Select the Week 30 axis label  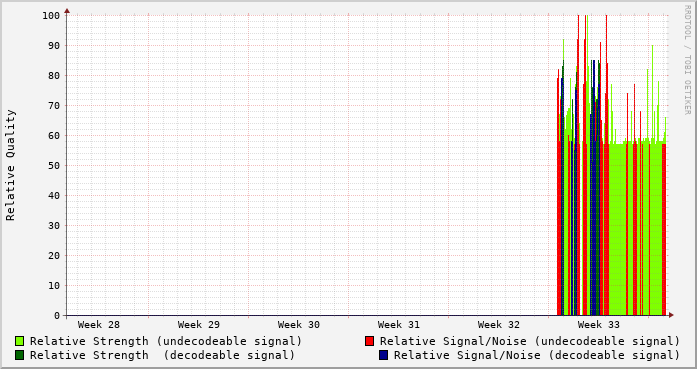click(299, 325)
